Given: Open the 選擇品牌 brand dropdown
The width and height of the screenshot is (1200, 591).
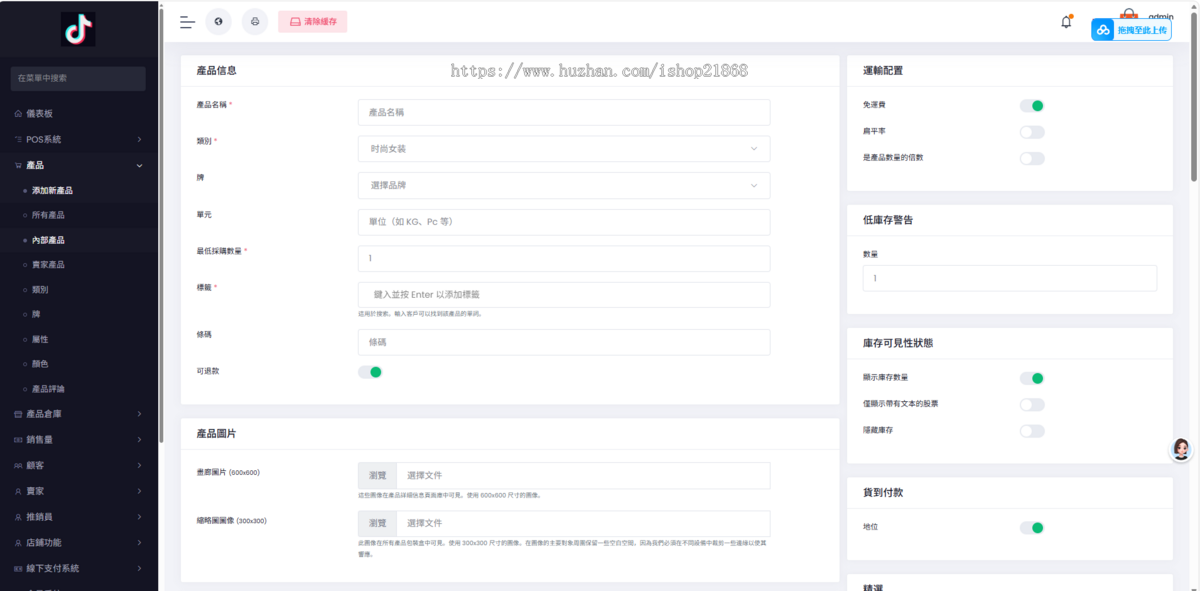Looking at the screenshot, I should [564, 185].
